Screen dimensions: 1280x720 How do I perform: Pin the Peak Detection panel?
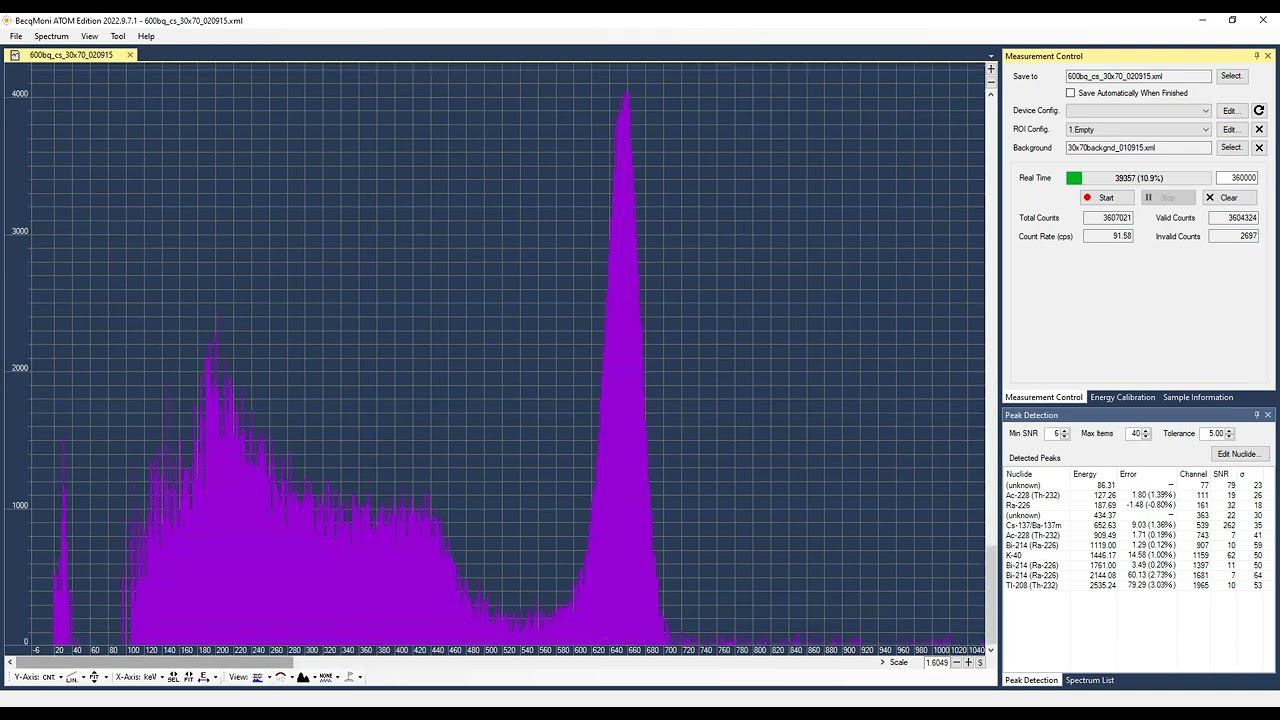click(x=1257, y=415)
